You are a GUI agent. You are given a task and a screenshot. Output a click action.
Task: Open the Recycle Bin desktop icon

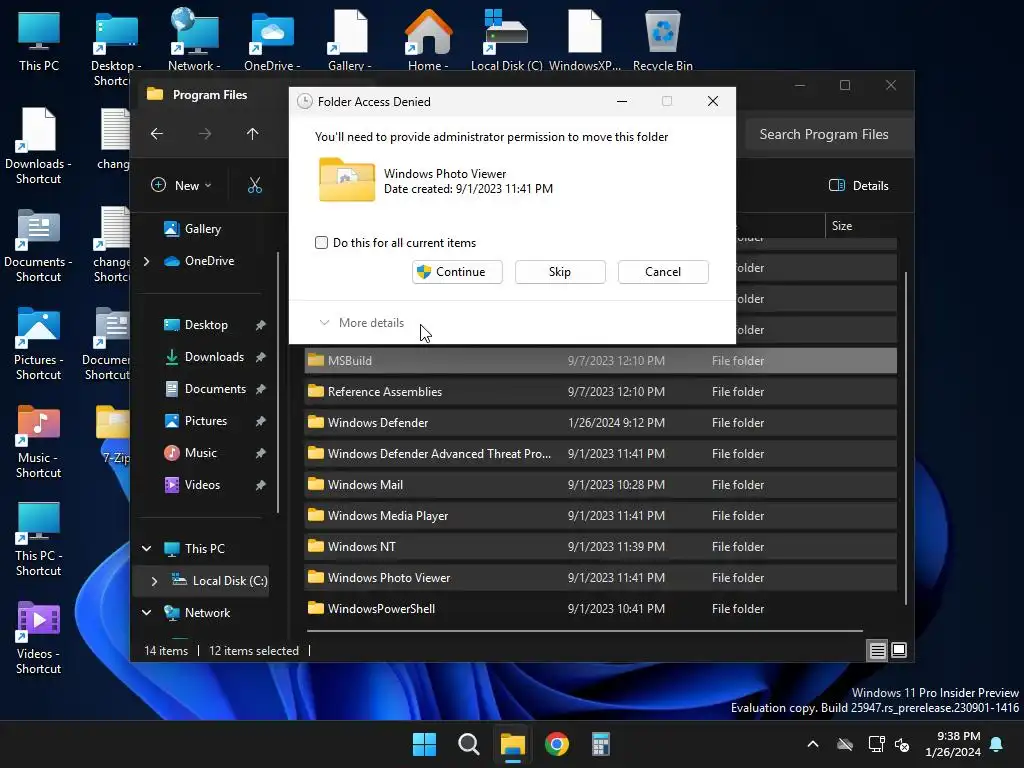click(663, 40)
